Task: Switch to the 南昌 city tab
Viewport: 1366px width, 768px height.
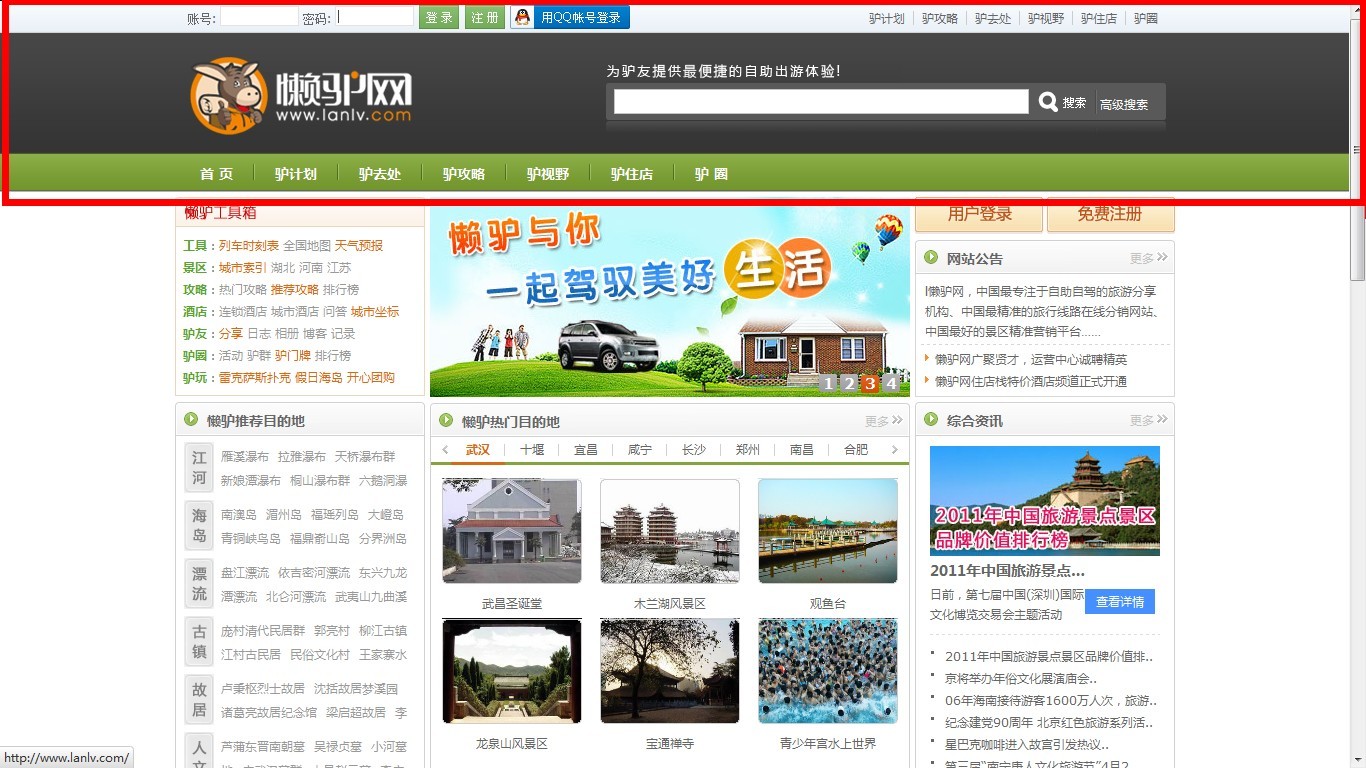Action: 802,450
